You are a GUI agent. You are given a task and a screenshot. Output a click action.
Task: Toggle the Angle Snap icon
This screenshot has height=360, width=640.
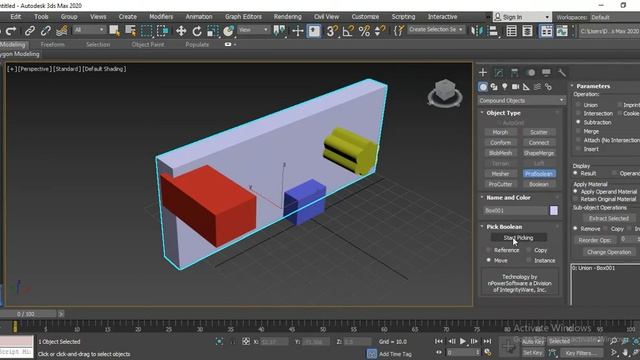coord(348,31)
